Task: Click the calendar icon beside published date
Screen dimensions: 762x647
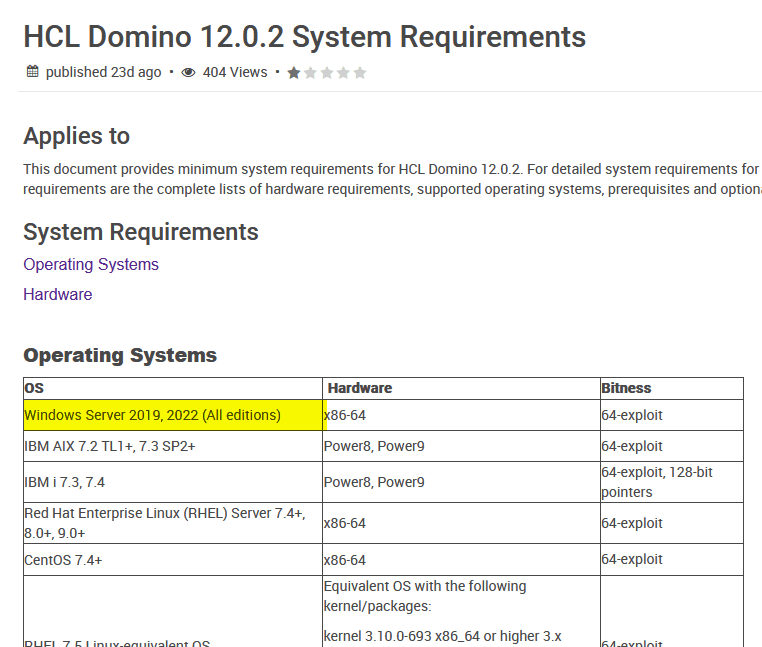Action: pos(33,71)
